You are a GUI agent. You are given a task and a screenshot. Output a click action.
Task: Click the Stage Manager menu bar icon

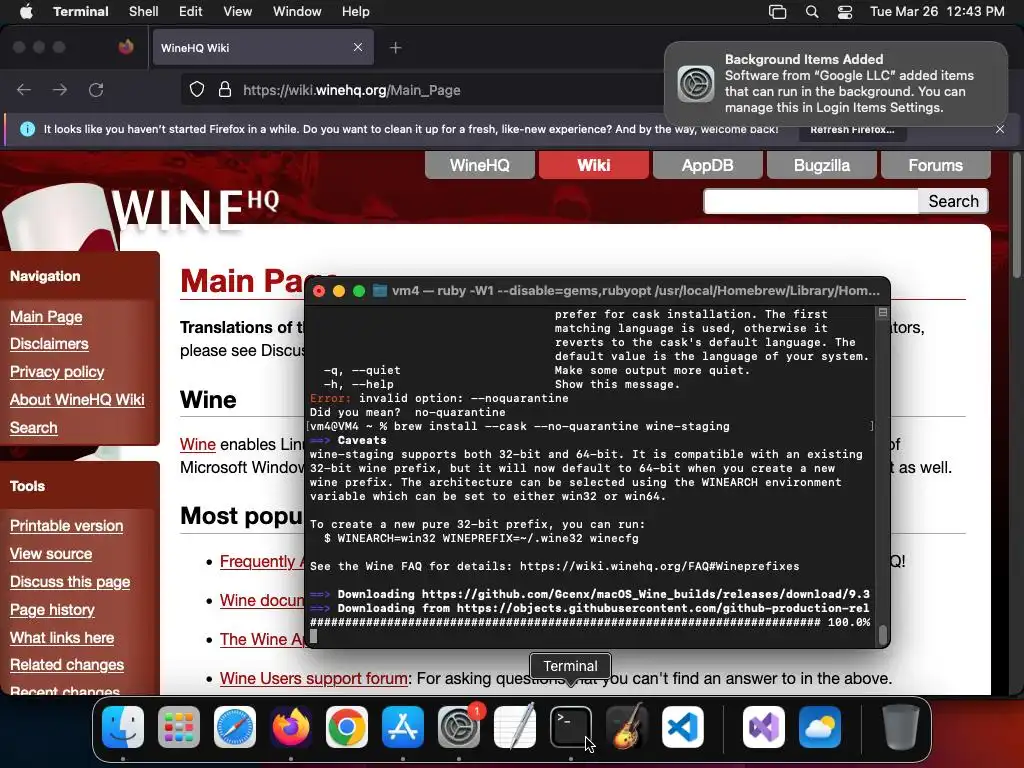click(777, 12)
